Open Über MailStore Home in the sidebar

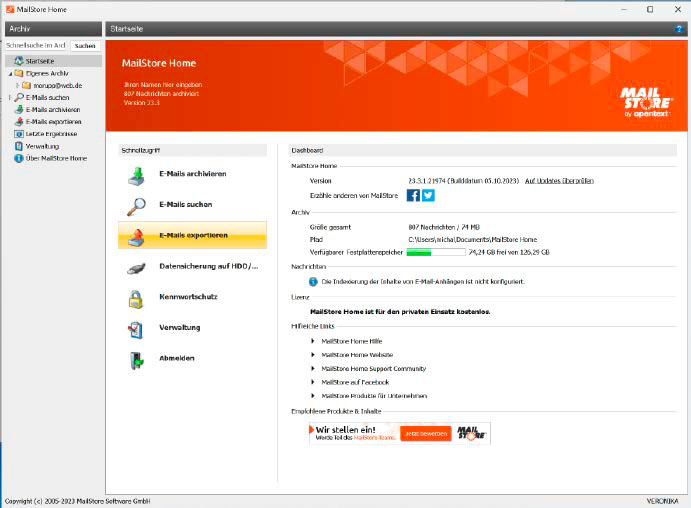pyautogui.click(x=56, y=158)
